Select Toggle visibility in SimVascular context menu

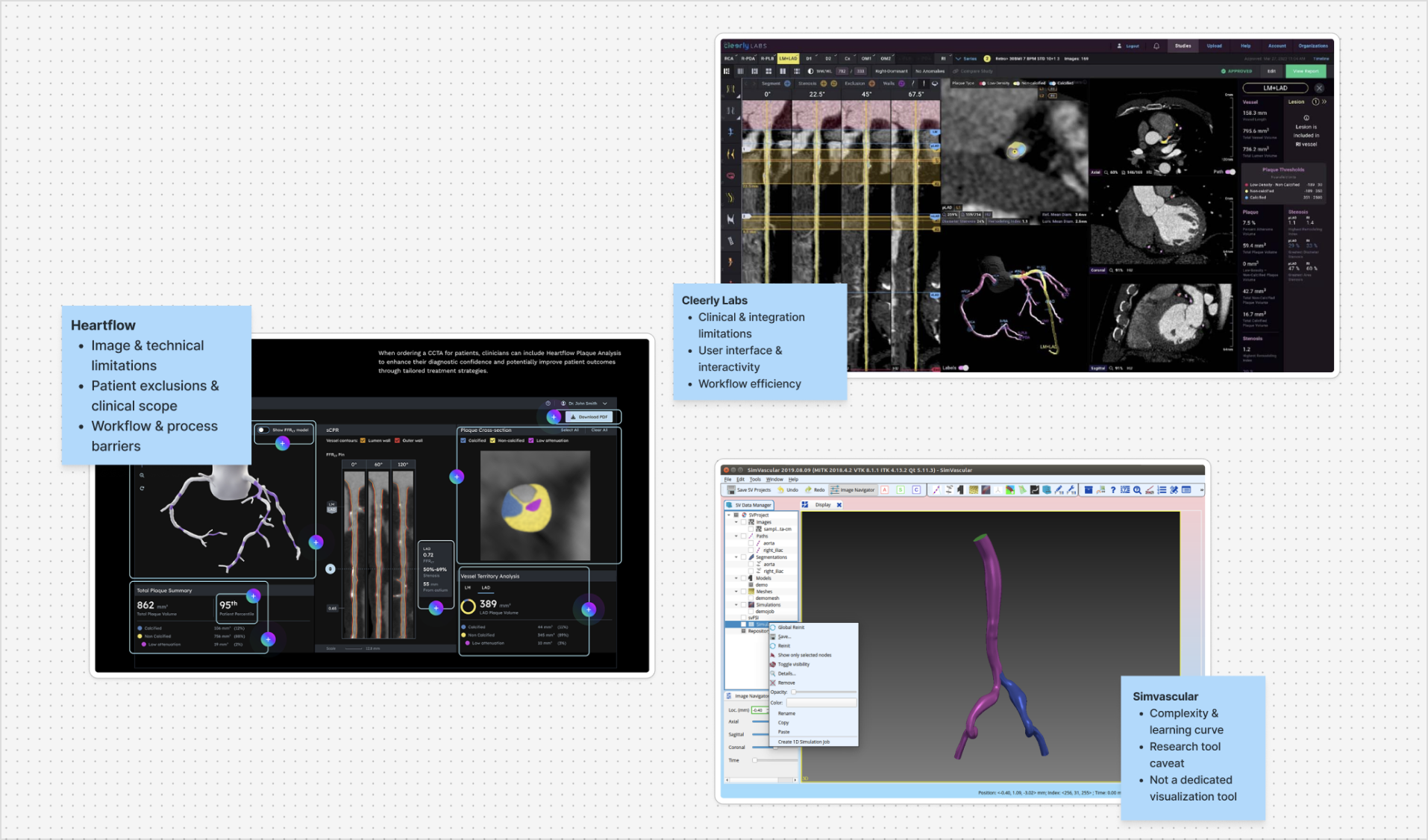pyautogui.click(x=813, y=664)
